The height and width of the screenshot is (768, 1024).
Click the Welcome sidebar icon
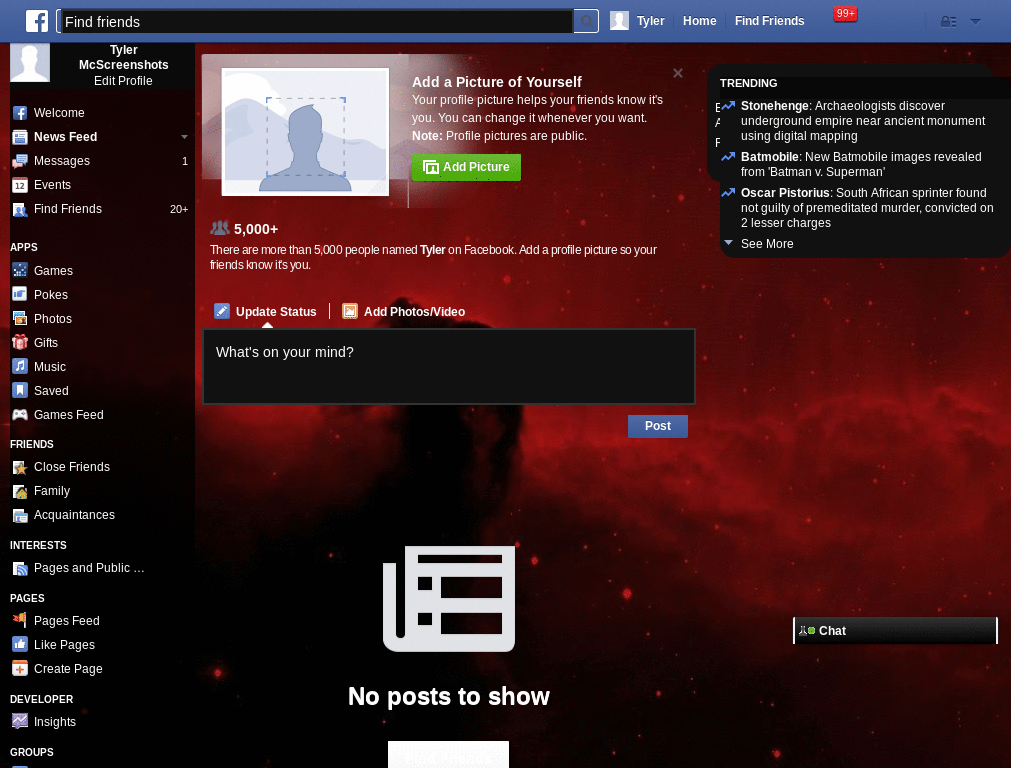tap(20, 113)
